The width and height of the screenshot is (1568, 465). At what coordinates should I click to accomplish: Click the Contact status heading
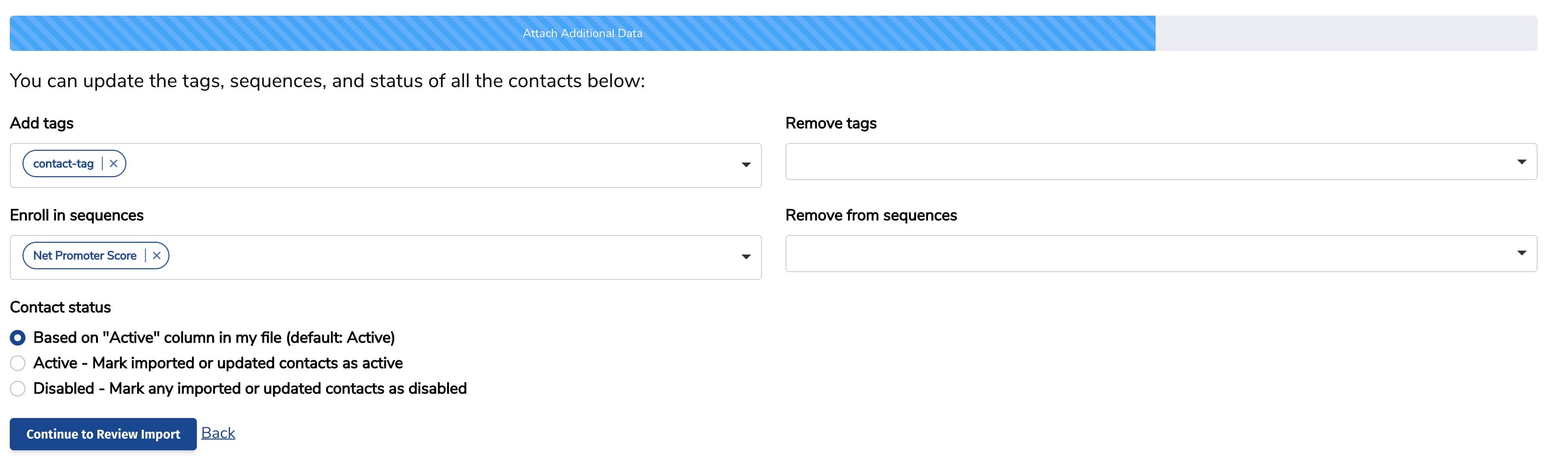click(60, 307)
